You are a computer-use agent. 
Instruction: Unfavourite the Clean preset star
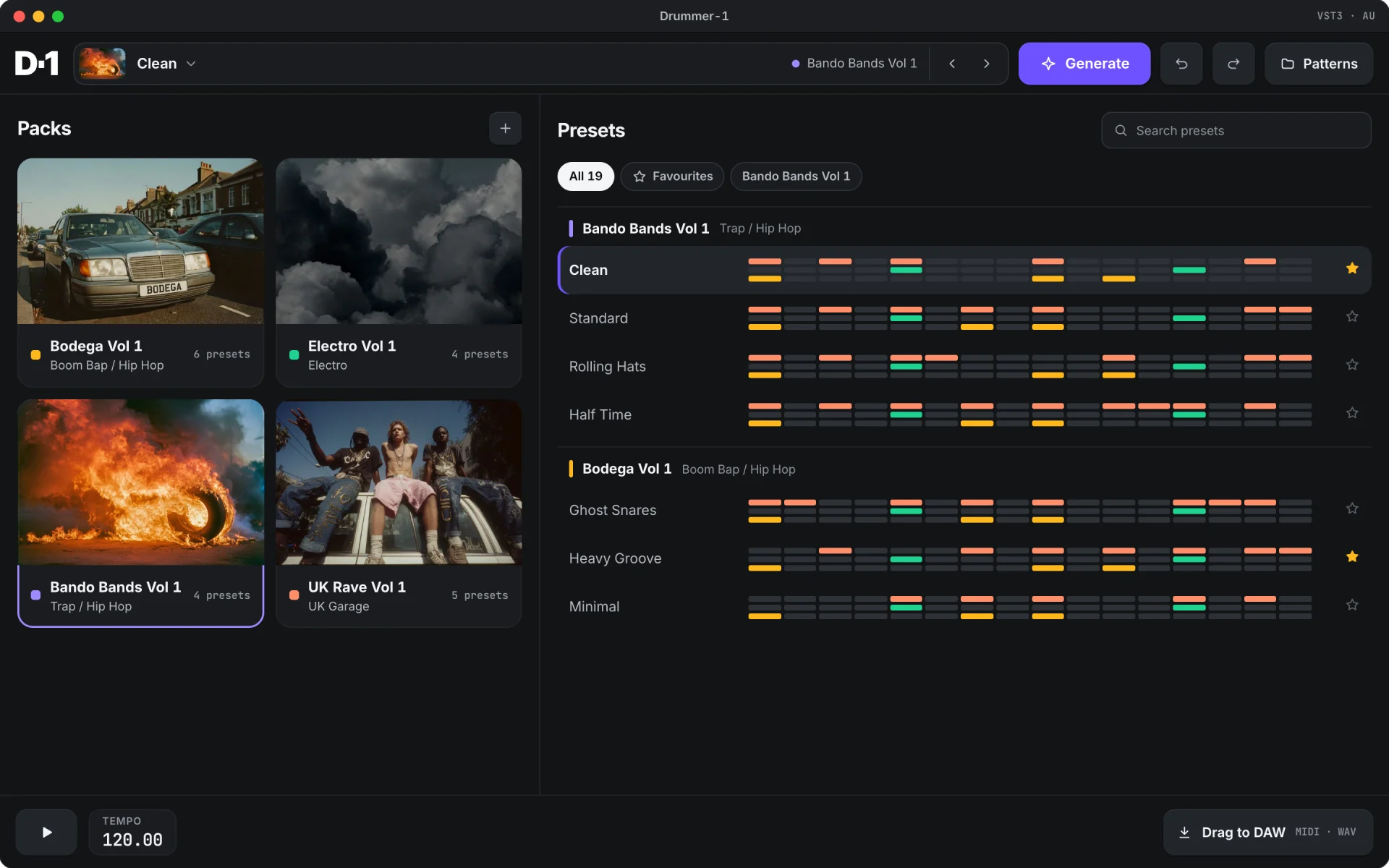(1351, 268)
